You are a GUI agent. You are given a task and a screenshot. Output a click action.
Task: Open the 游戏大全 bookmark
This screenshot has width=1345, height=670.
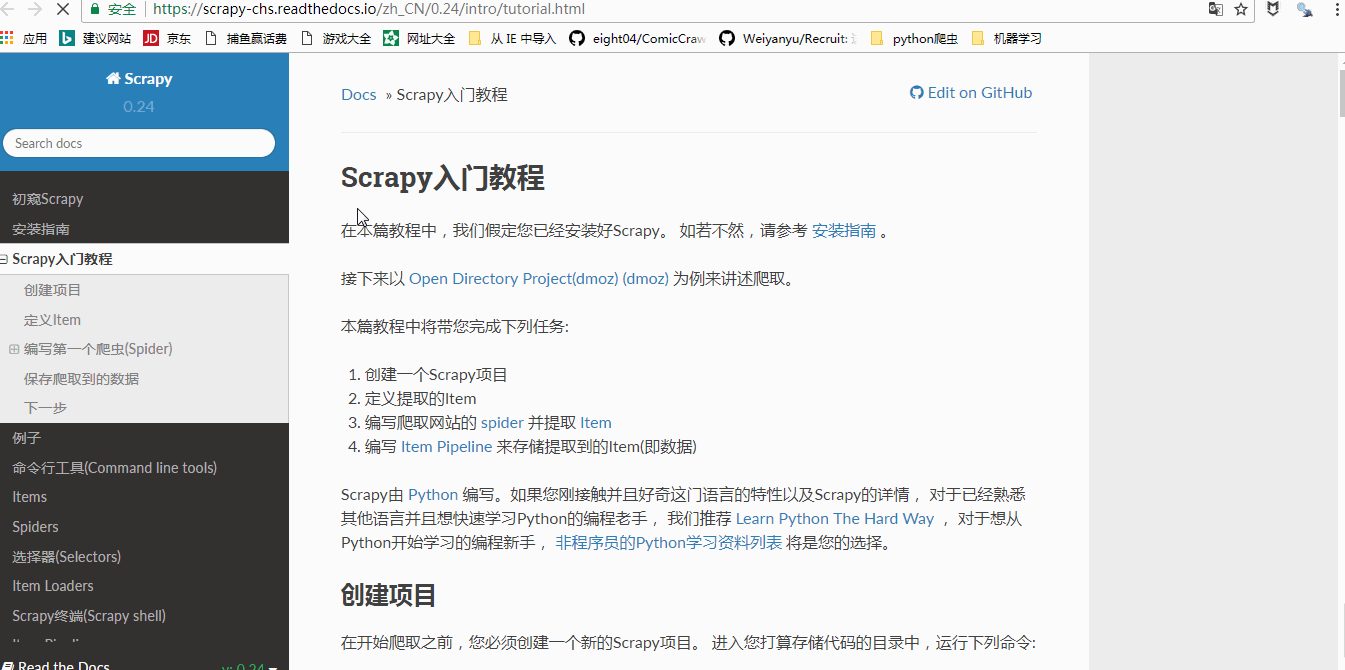[335, 38]
